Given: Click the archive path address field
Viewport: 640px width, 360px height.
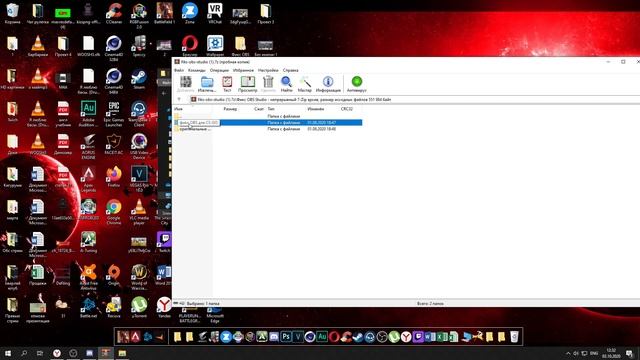Looking at the screenshot, I should tap(414, 99).
